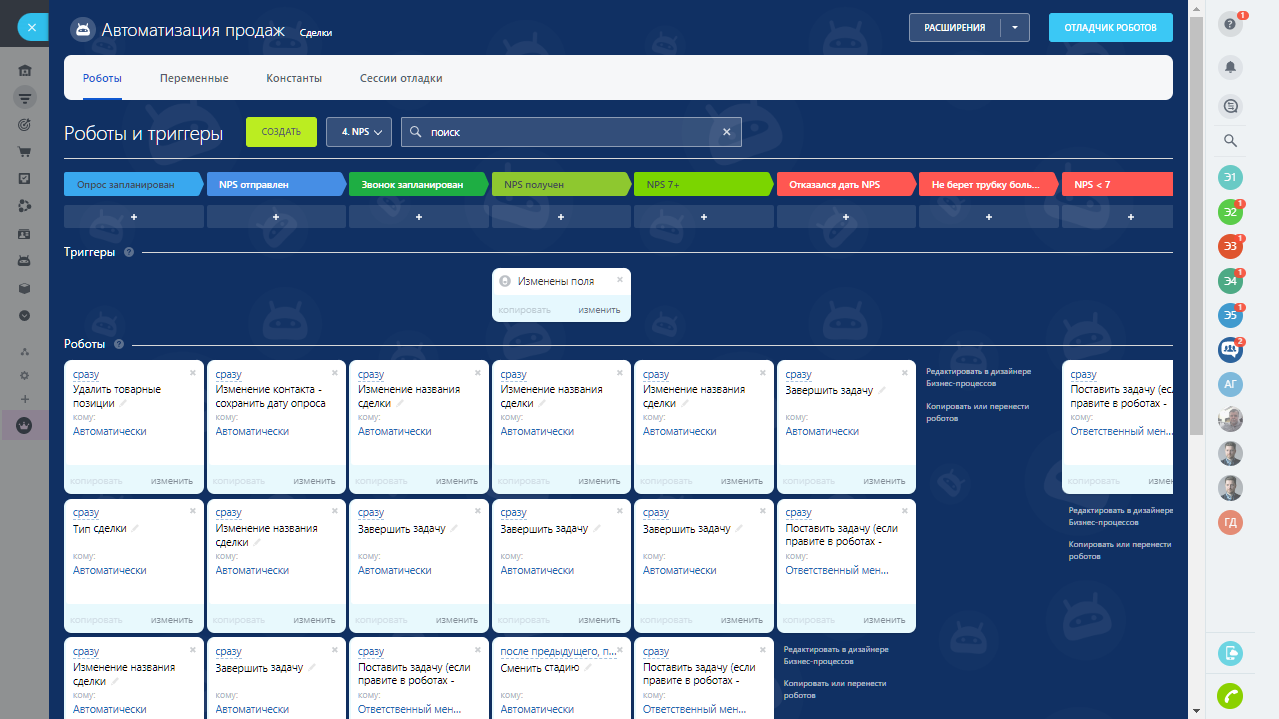Click копировать on Изменены поля trigger

(525, 310)
